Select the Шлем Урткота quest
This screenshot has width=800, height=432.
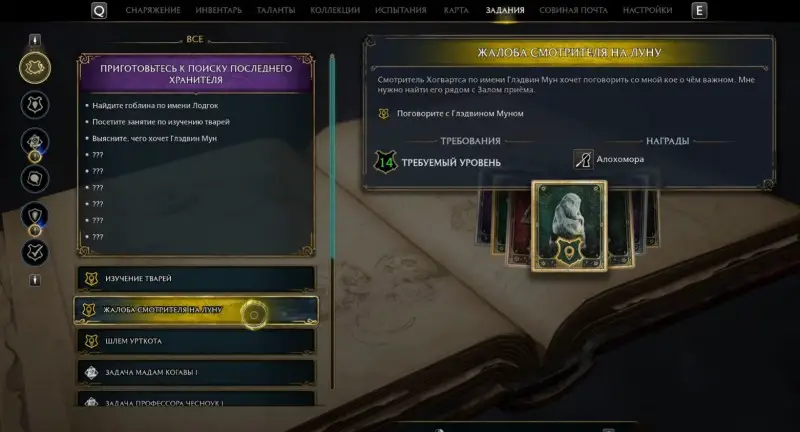[x=196, y=341]
